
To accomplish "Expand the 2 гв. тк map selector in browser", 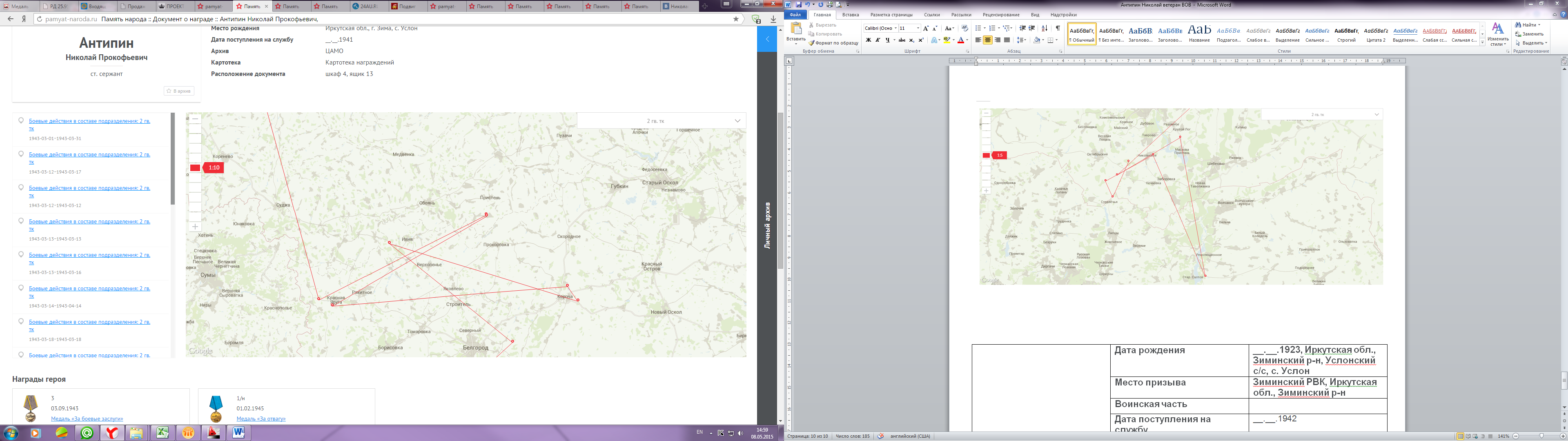I will point(737,120).
